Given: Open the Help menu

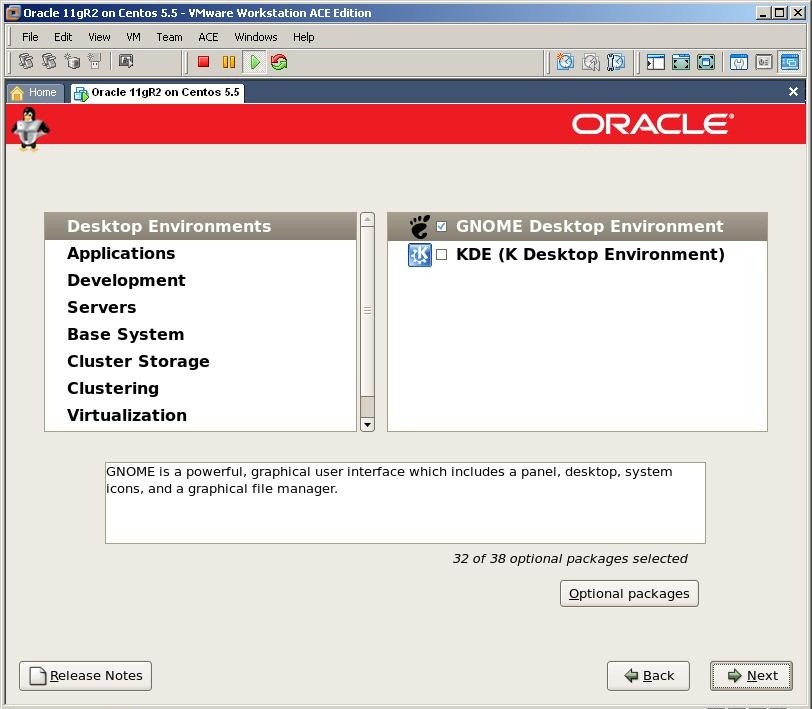Looking at the screenshot, I should (303, 37).
